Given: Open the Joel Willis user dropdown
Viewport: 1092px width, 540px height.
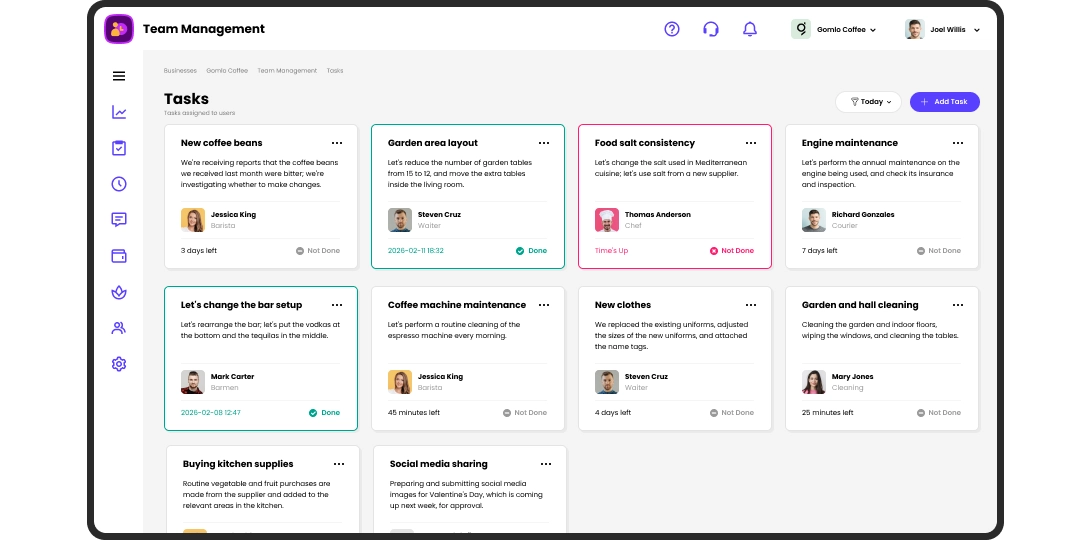Looking at the screenshot, I should [x=943, y=29].
